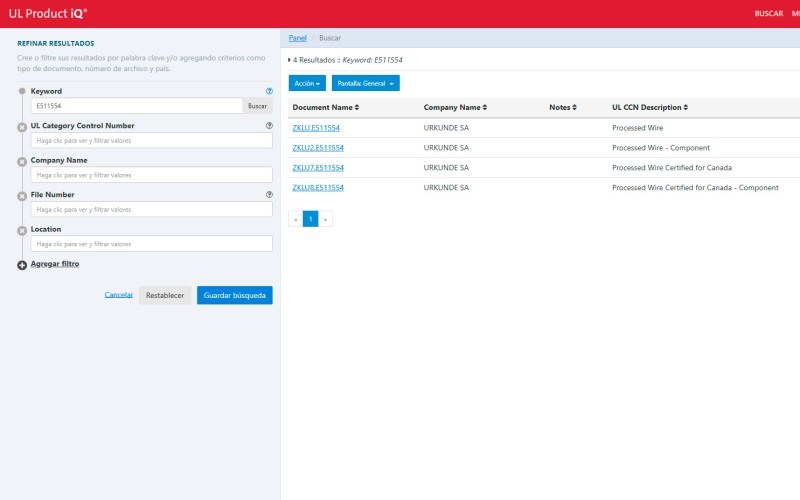Click the UL Category Control Number filter field
This screenshot has width=800, height=500.
(152, 140)
